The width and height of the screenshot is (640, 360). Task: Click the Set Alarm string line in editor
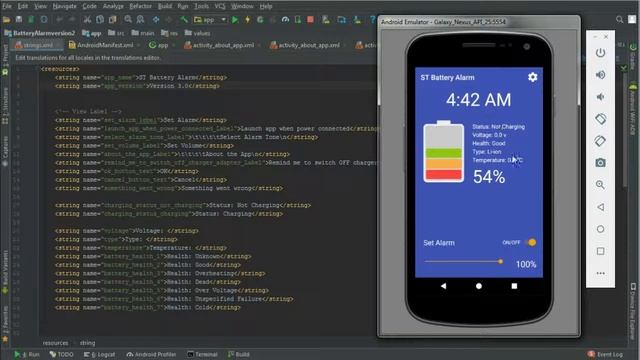click(x=141, y=120)
